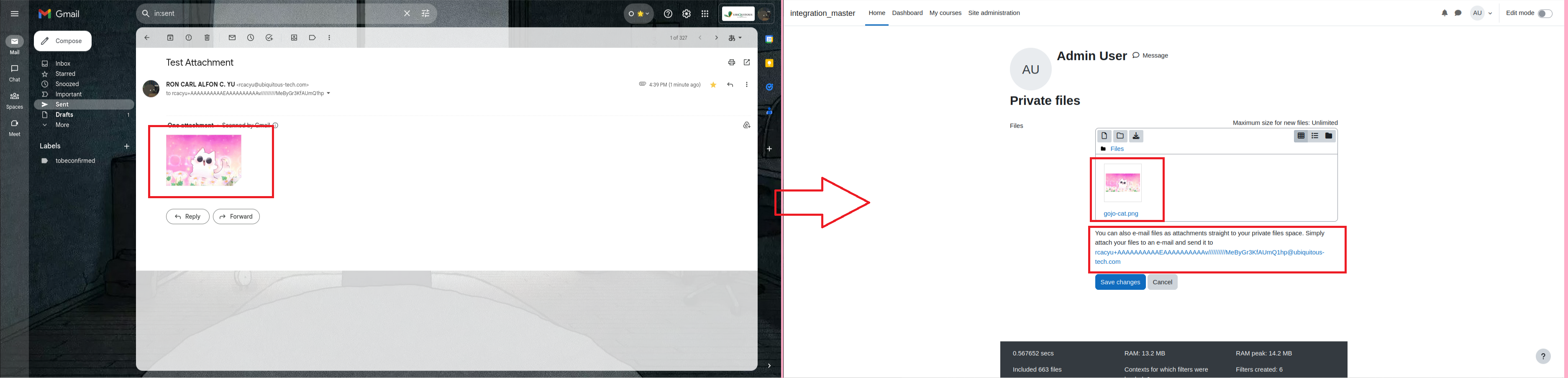
Task: Click the Save changes button
Action: (x=1120, y=282)
